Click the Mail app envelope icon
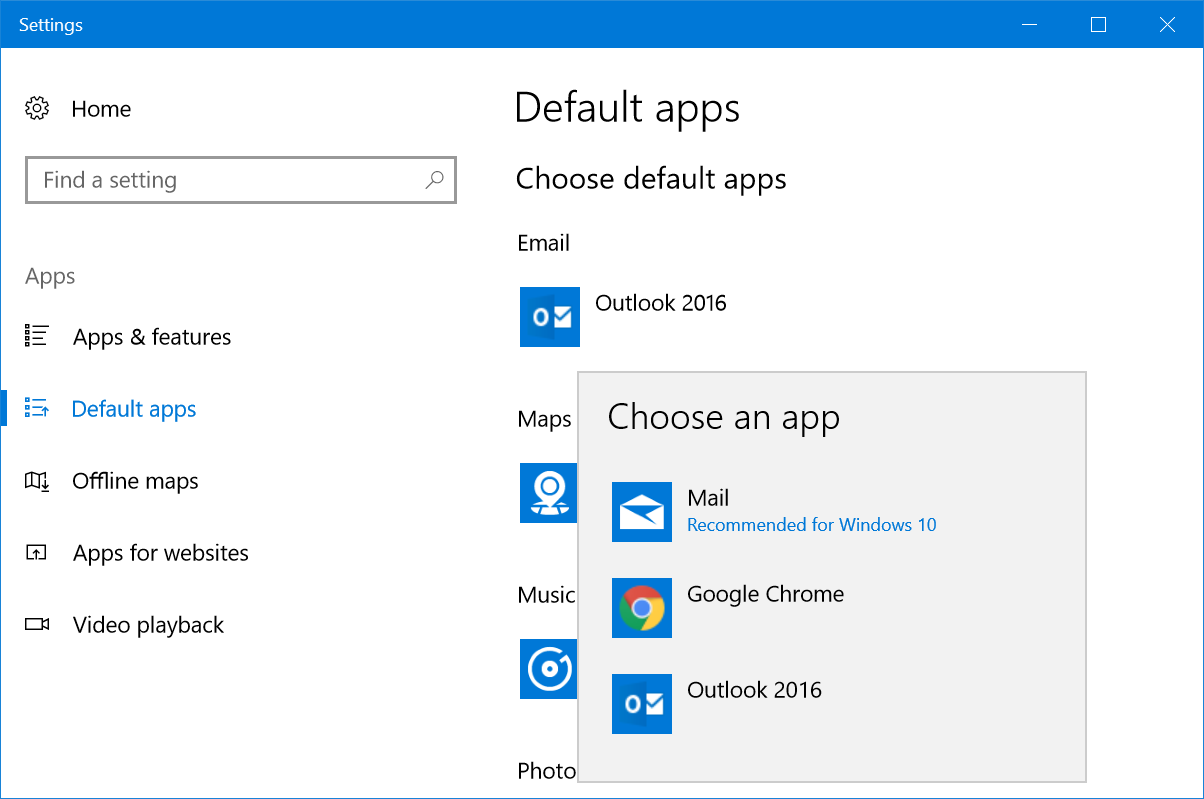Viewport: 1204px width, 799px height. (x=641, y=513)
